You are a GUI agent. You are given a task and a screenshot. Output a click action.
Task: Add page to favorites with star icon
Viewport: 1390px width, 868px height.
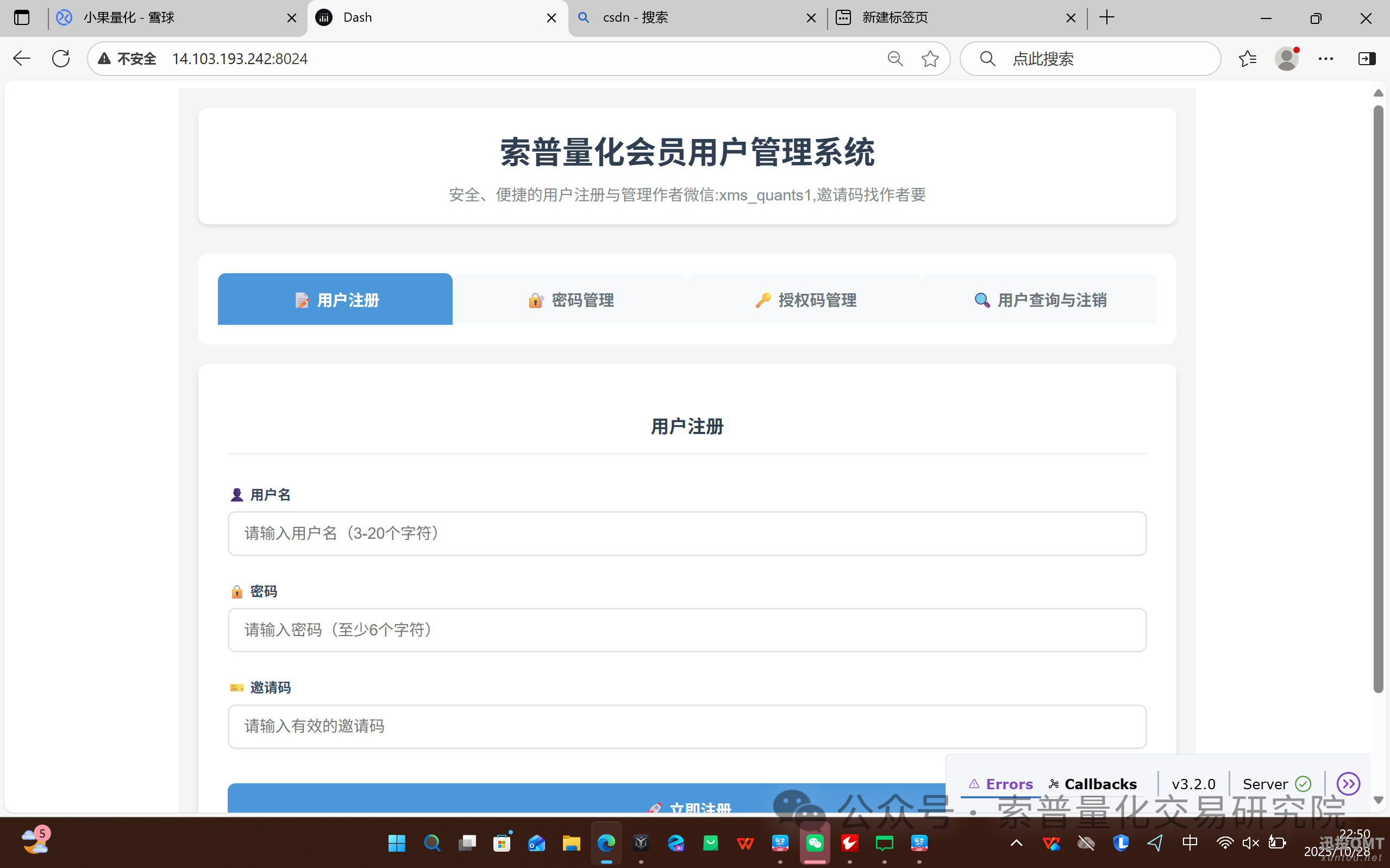[x=930, y=59]
